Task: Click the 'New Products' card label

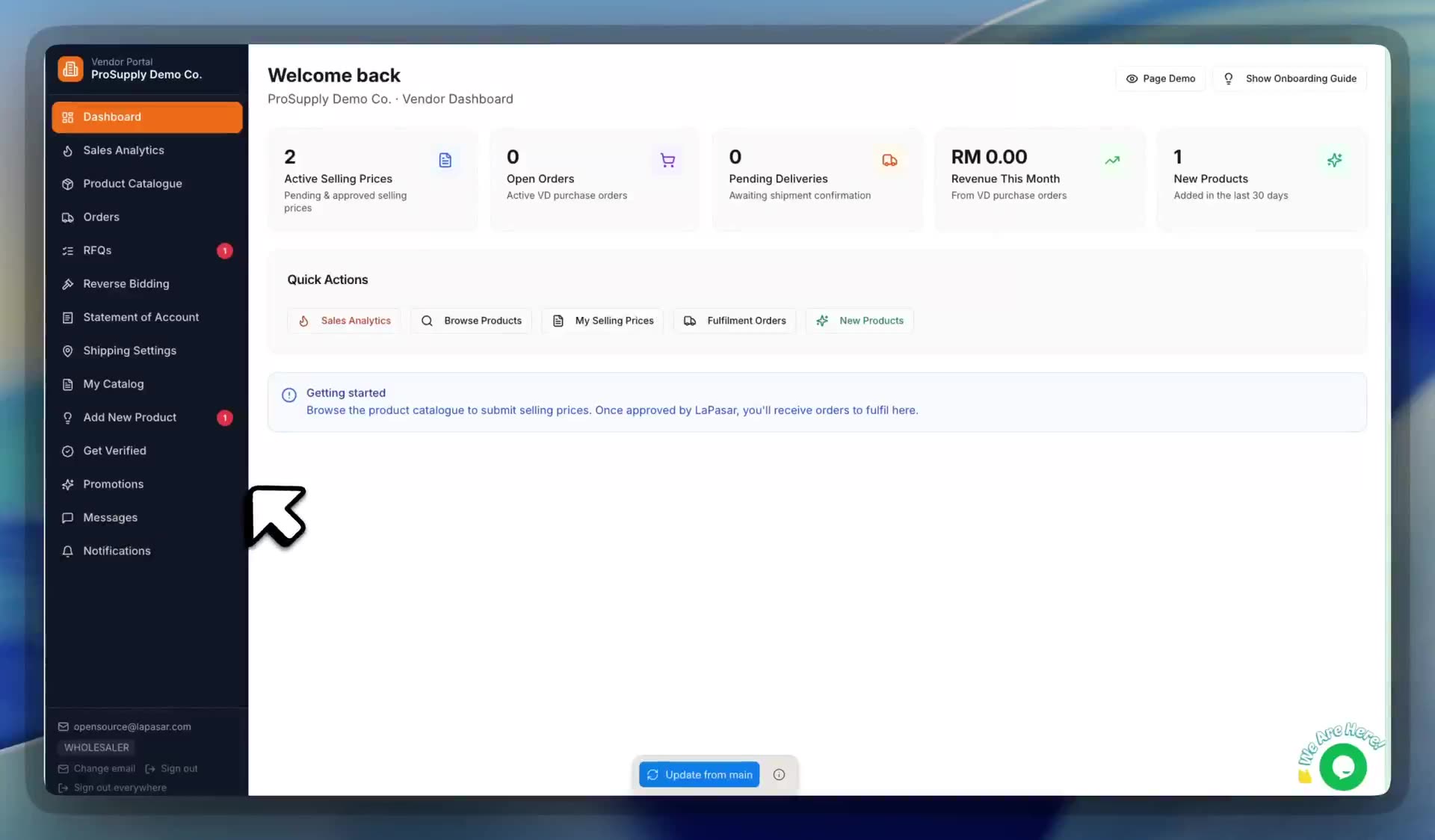Action: (1211, 179)
